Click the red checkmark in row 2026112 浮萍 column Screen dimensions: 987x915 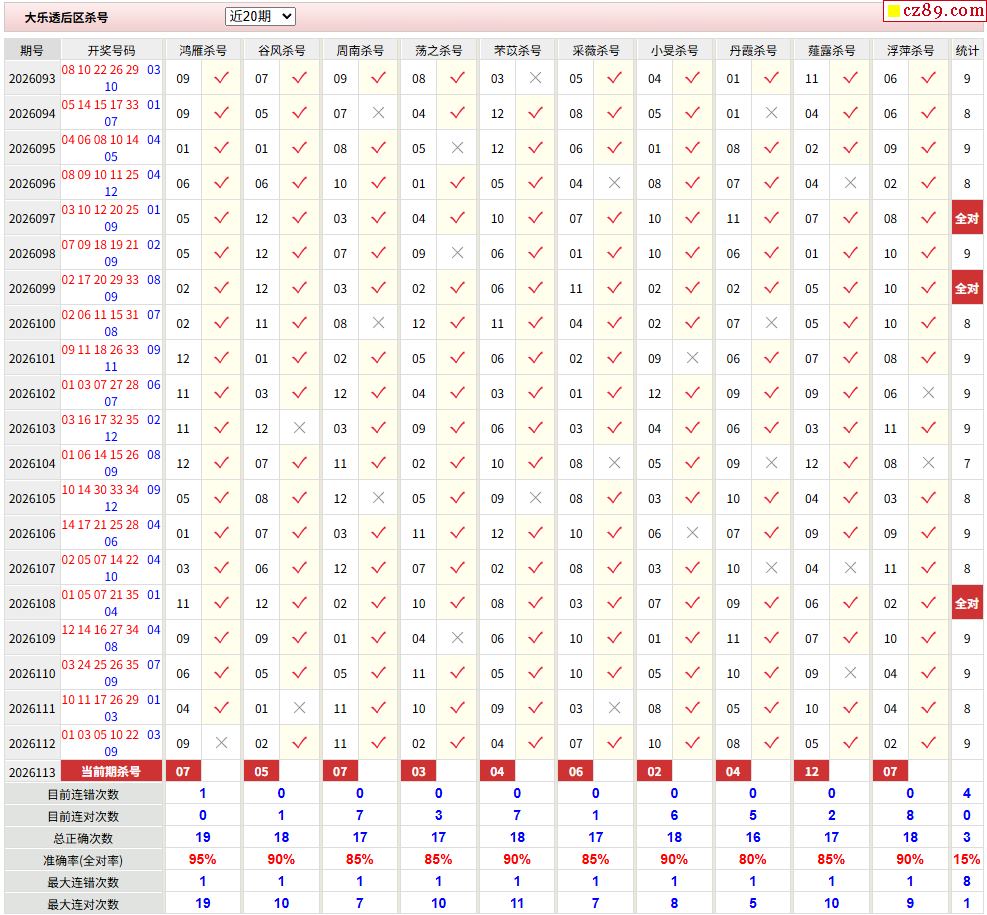[x=928, y=743]
